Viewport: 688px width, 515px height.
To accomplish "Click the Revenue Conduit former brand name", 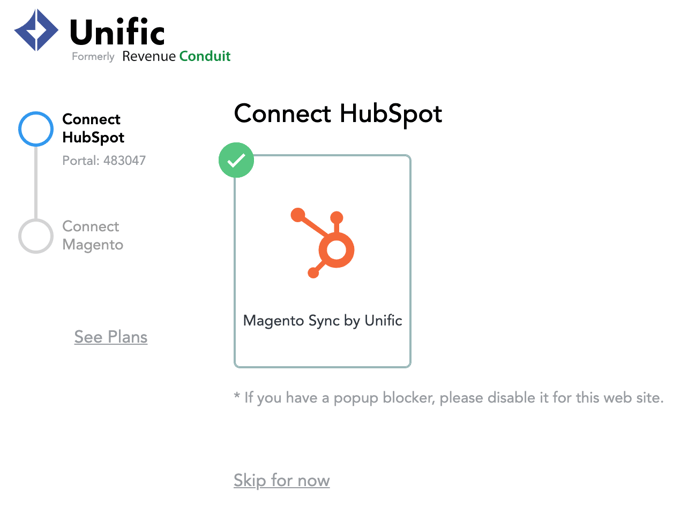I will pos(176,56).
